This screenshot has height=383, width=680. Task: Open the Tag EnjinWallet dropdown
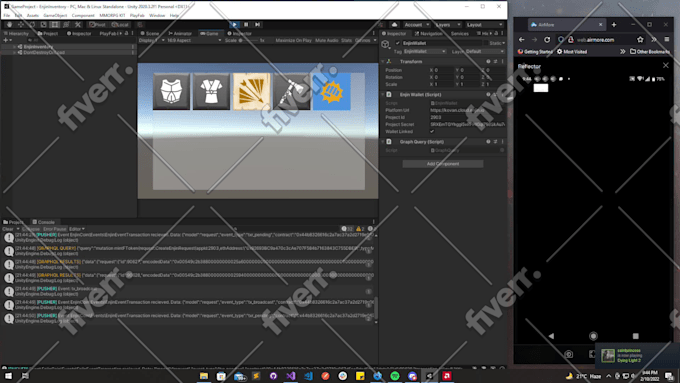[424, 52]
